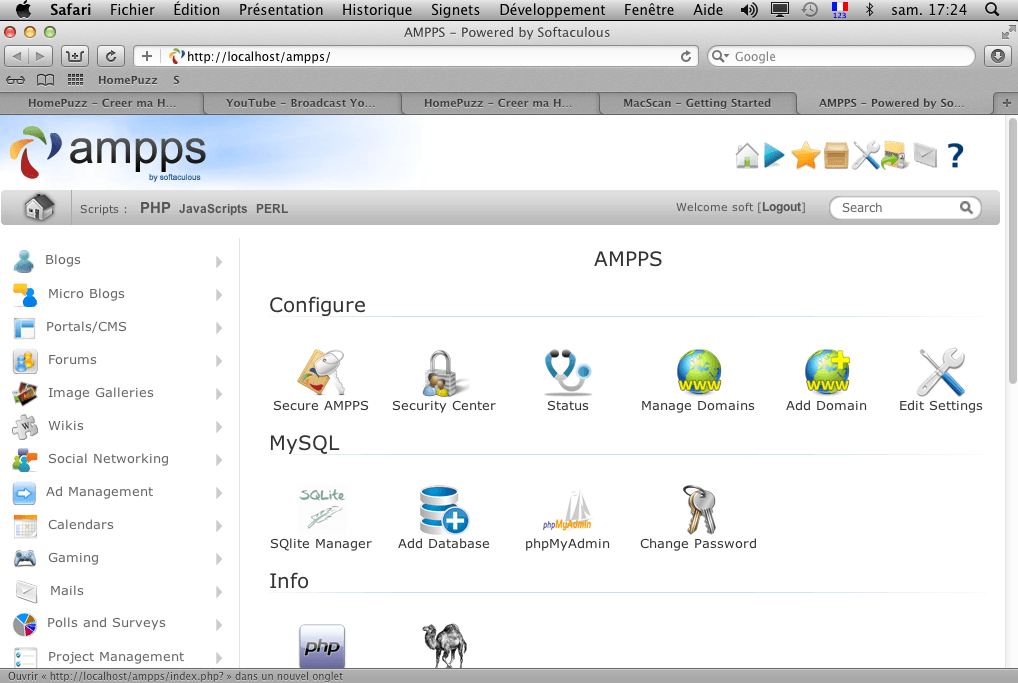
Task: Expand the Wikis category arrow
Action: click(219, 427)
